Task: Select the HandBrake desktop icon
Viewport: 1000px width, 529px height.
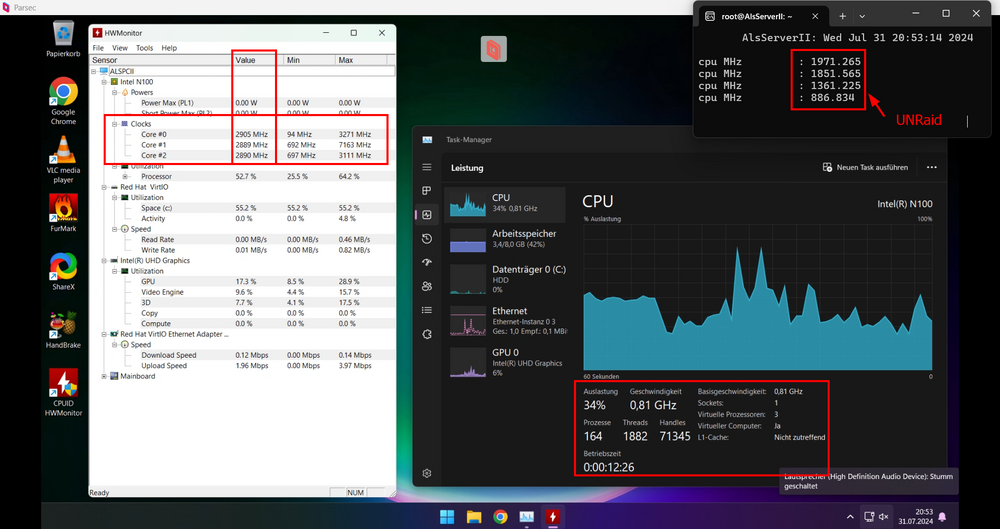Action: pos(63,330)
